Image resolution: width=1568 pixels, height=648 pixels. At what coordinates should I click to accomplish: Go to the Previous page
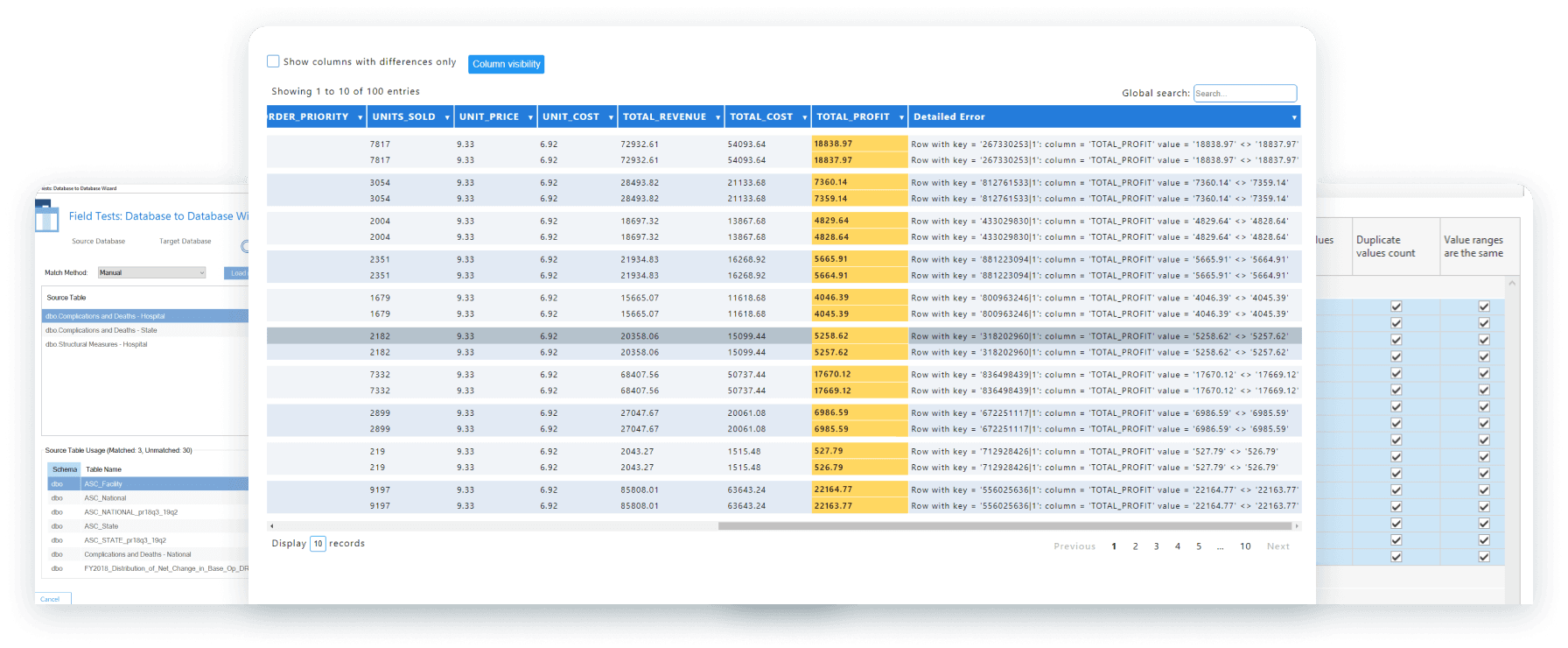coord(1074,546)
